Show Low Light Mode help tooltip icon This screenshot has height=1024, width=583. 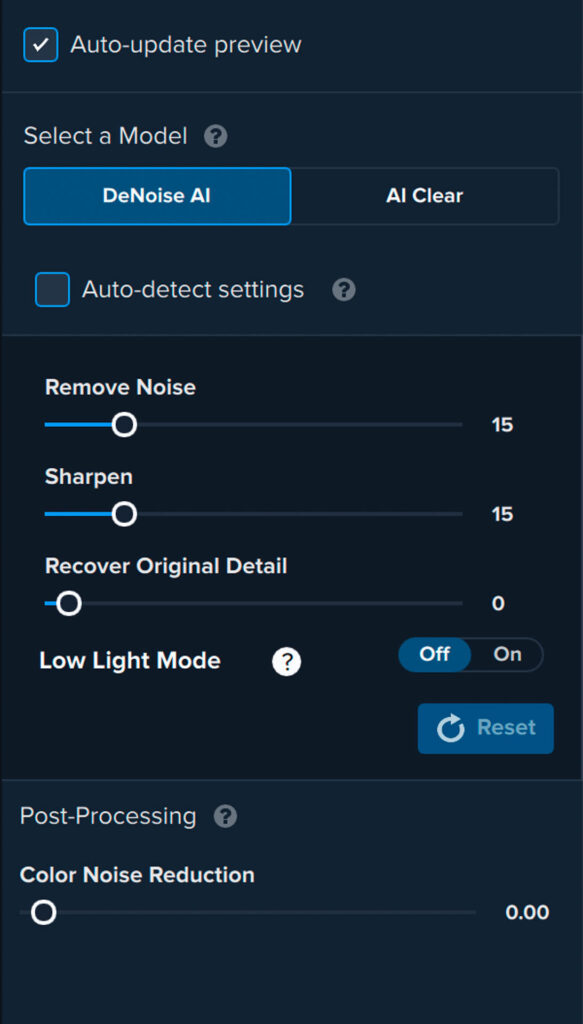point(287,662)
